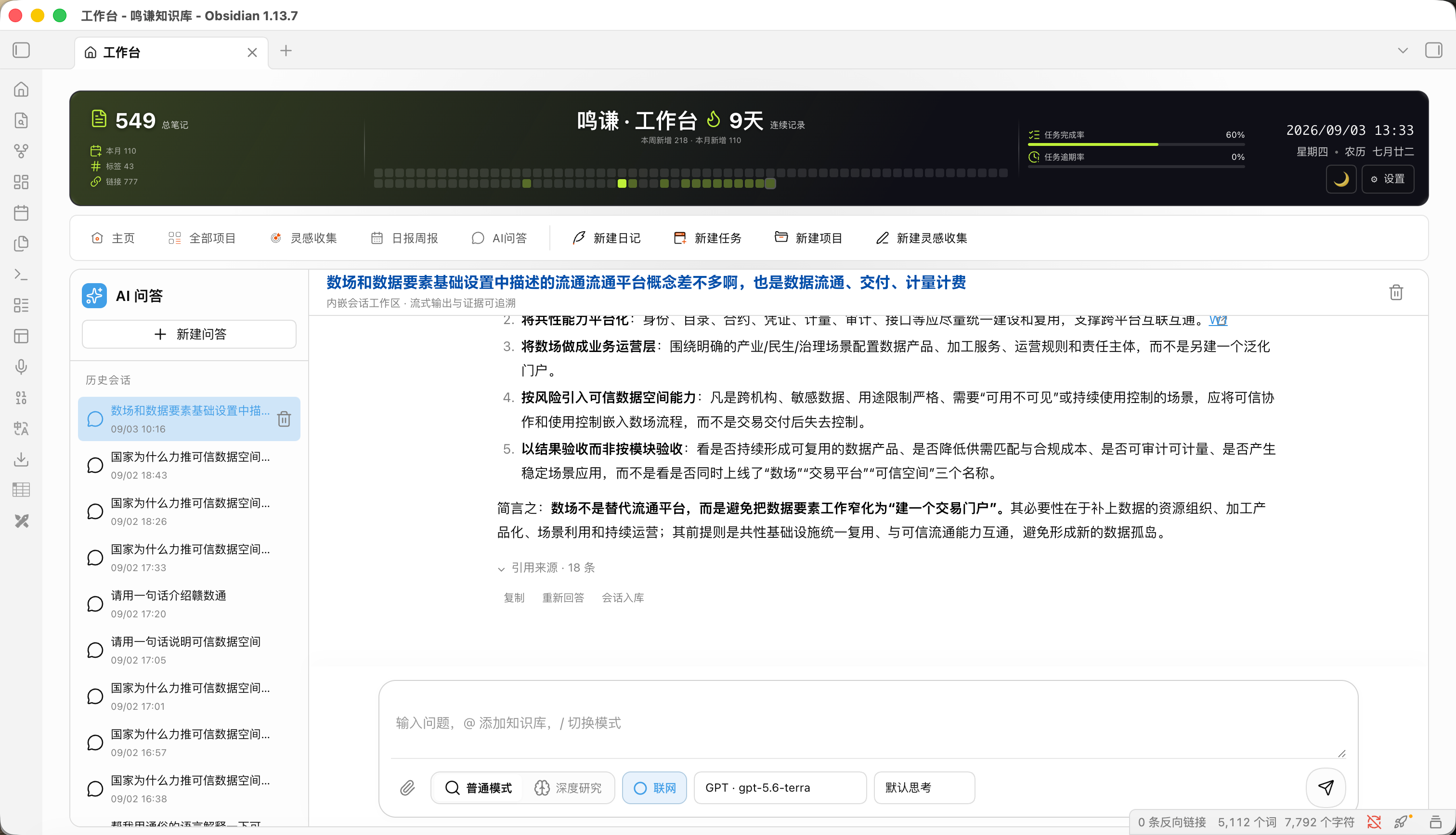Open 日报周报 nav item
Screen dimensions: 1456x835
pyautogui.click(x=404, y=238)
